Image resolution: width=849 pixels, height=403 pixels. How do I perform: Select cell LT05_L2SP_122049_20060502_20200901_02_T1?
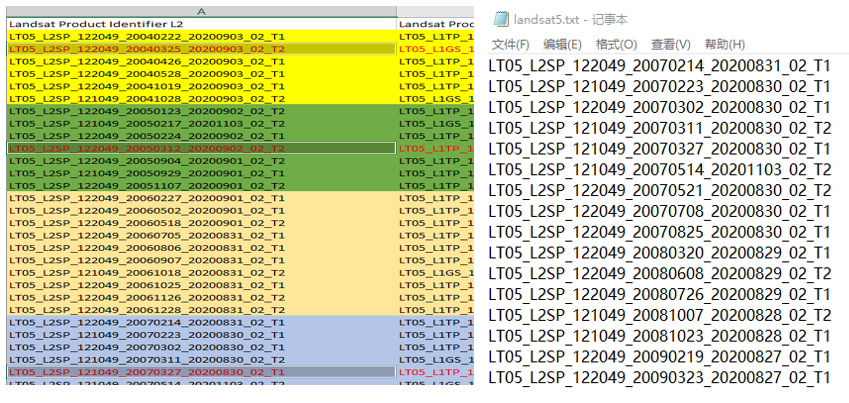pyautogui.click(x=201, y=211)
